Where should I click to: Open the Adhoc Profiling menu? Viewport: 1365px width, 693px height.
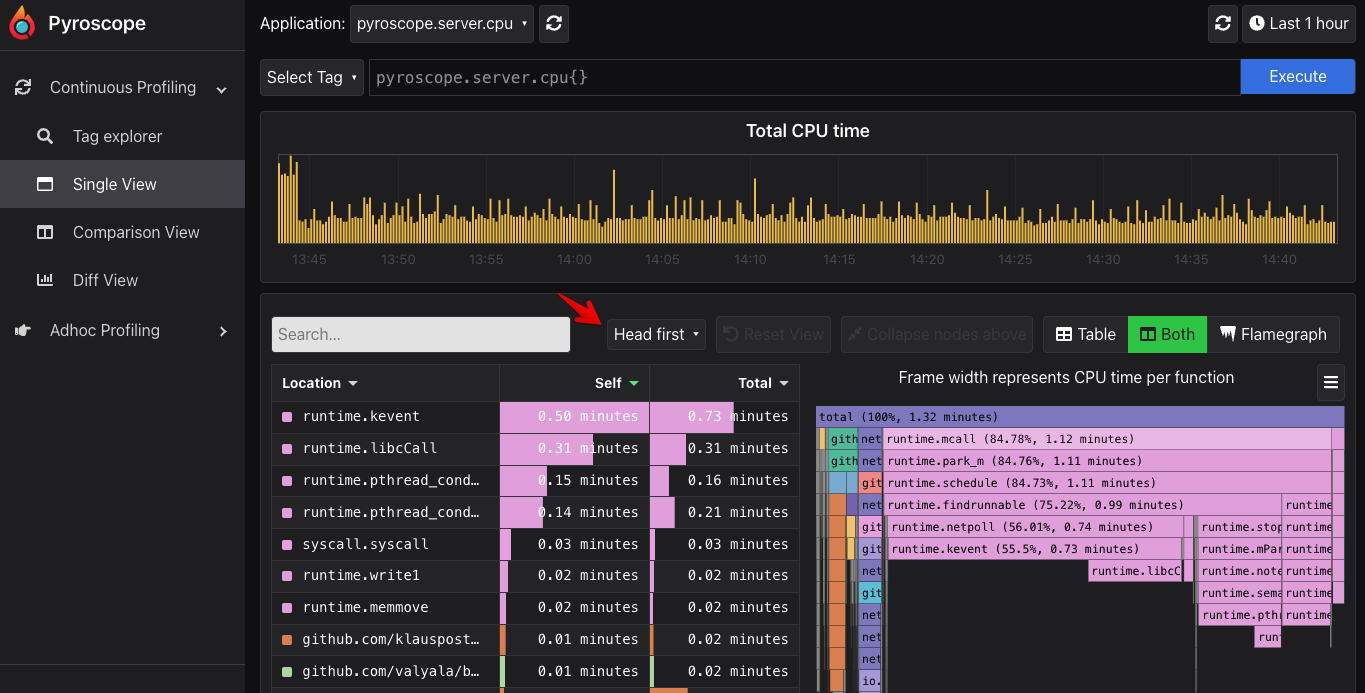click(122, 330)
